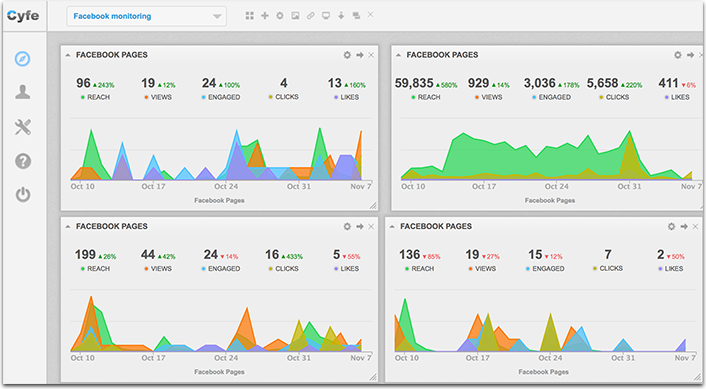The width and height of the screenshot is (706, 389).
Task: Open the compass dashboards icon in sidebar
Action: click(23, 59)
